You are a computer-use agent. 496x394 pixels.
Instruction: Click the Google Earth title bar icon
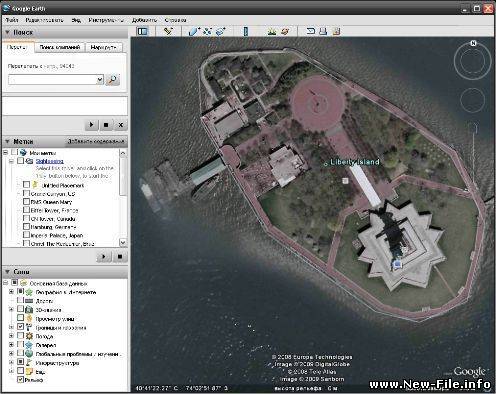6,7
